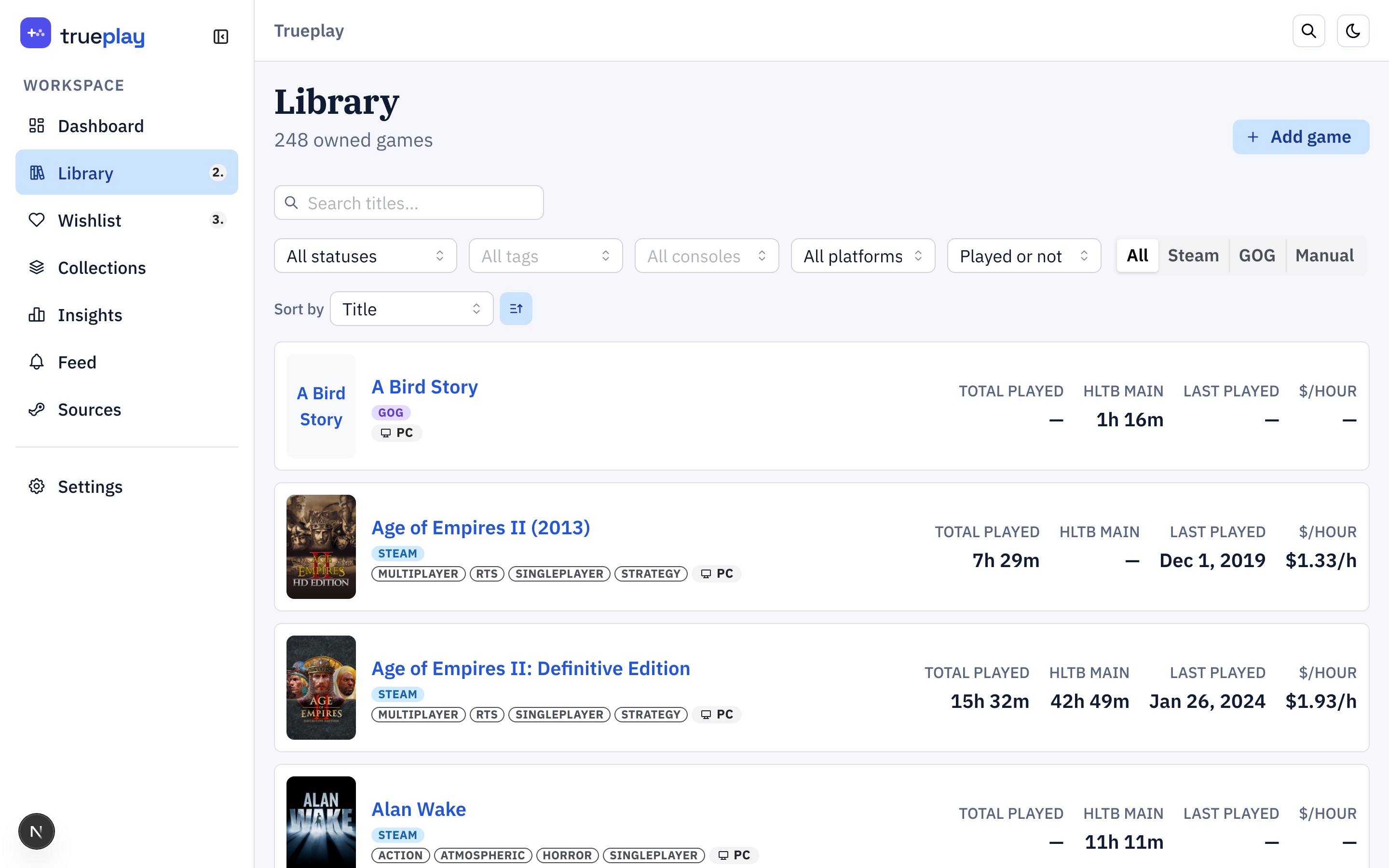Open Age of Empires II: Definitive Edition link
1389x868 pixels.
531,668
